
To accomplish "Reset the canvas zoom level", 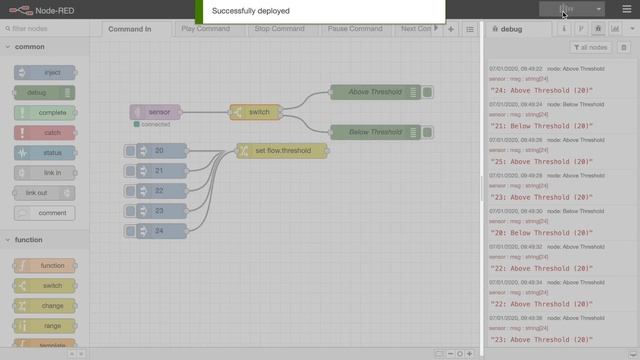I will 460,354.
